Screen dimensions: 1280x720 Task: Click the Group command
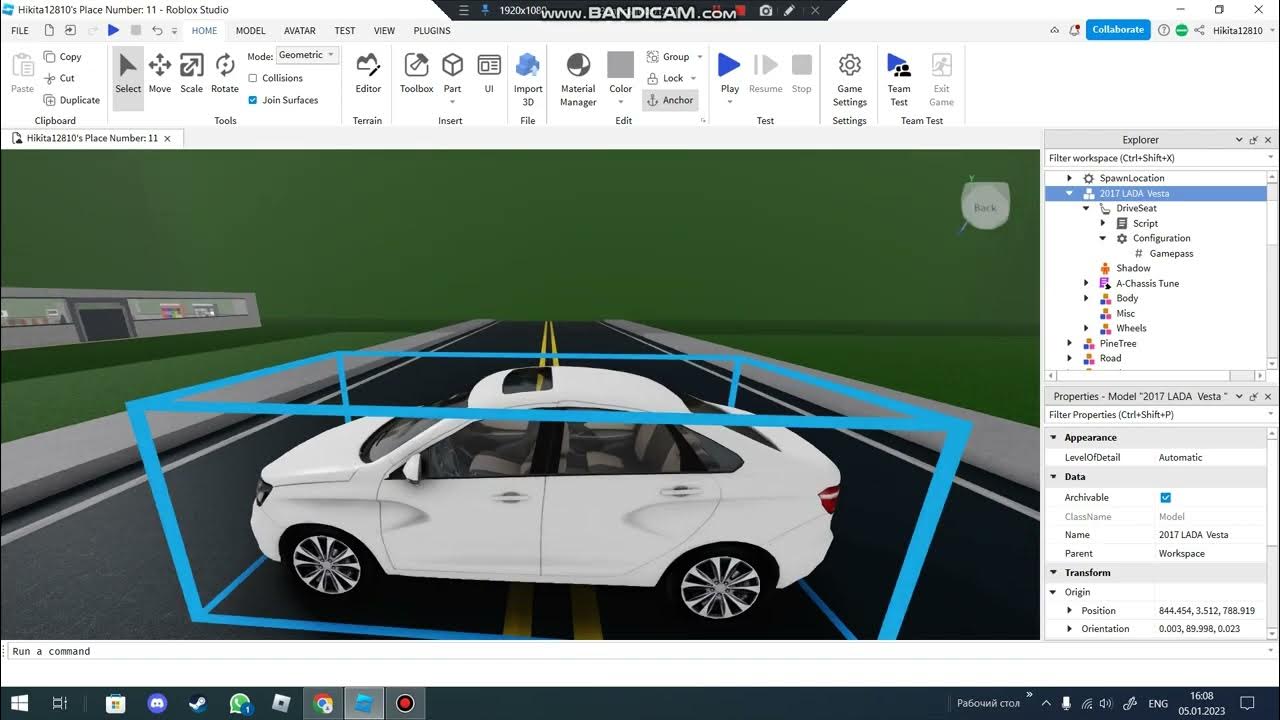(x=668, y=57)
